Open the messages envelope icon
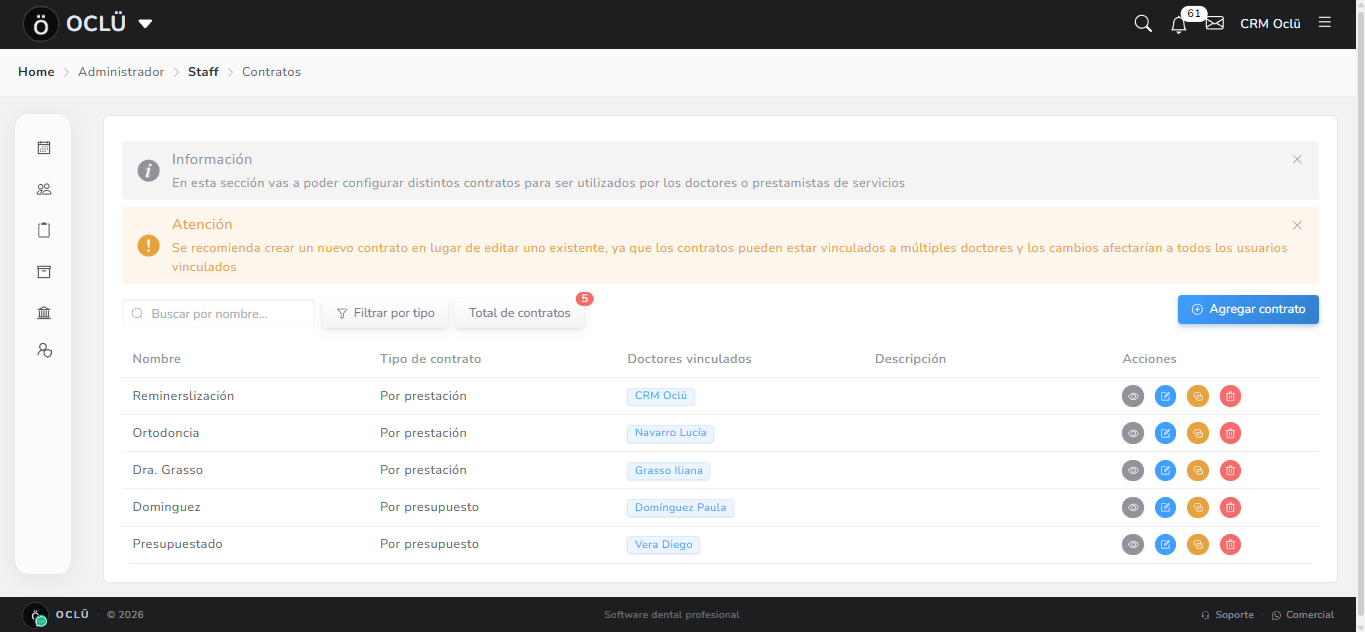1365x632 pixels. pyautogui.click(x=1215, y=23)
